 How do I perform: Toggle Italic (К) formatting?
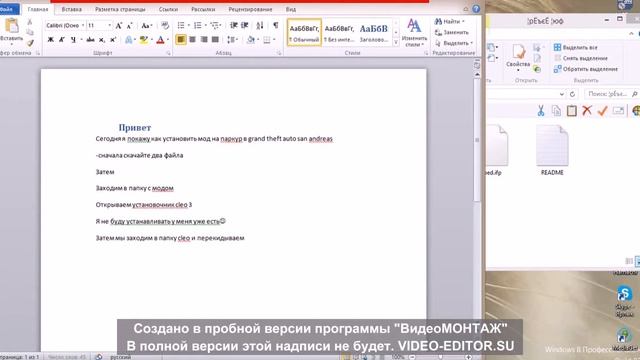[62, 40]
